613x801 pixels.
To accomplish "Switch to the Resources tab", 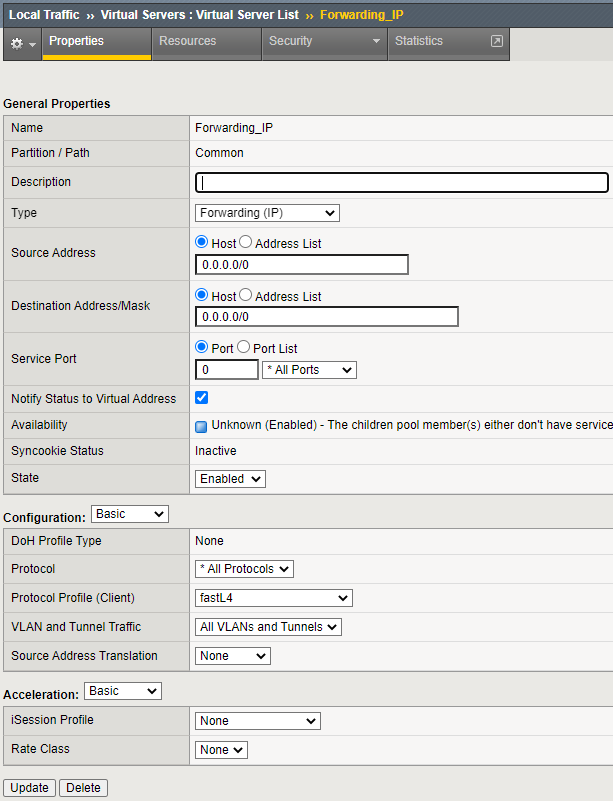I will click(x=187, y=42).
